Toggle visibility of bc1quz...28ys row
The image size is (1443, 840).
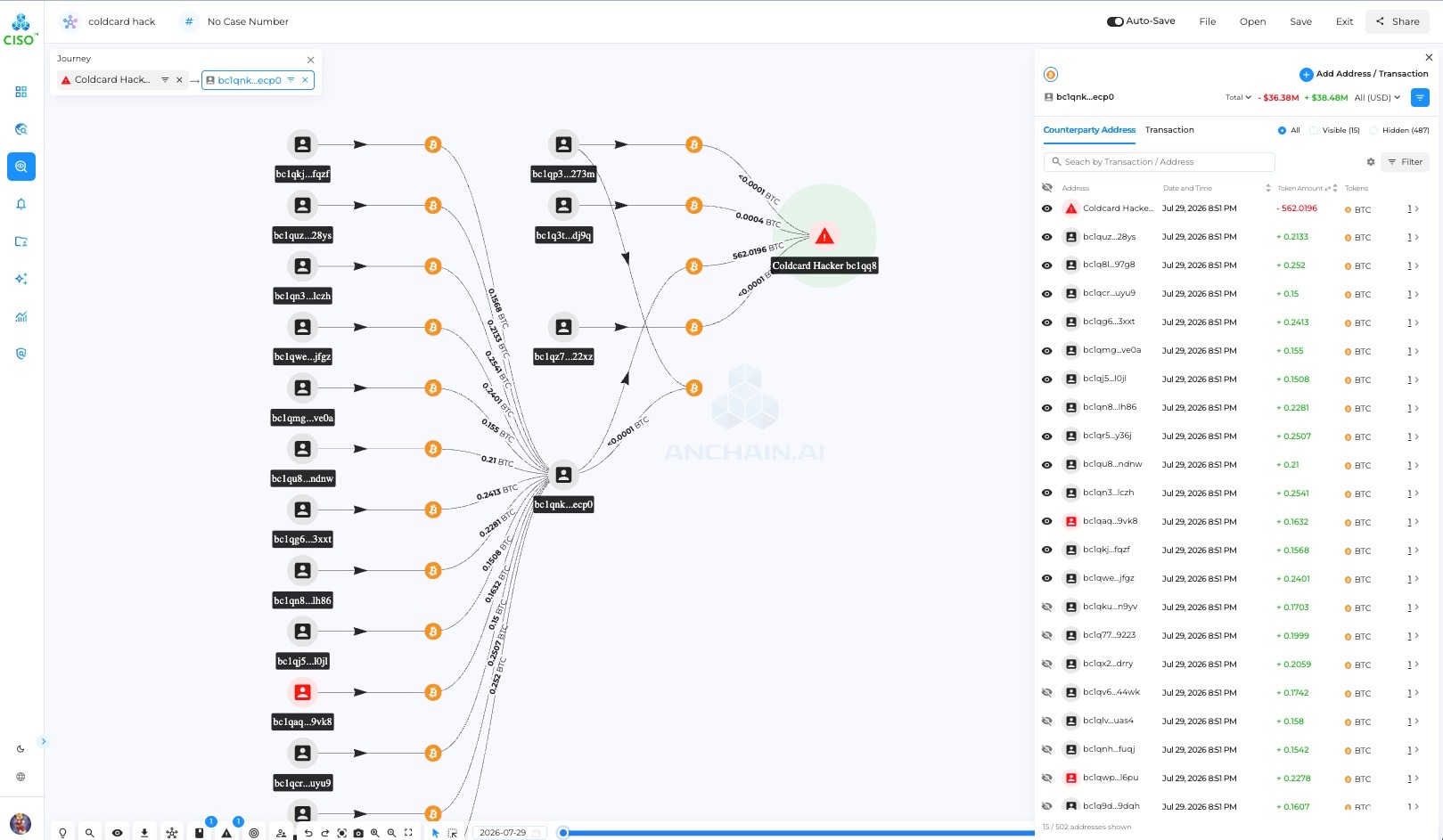[x=1047, y=237]
